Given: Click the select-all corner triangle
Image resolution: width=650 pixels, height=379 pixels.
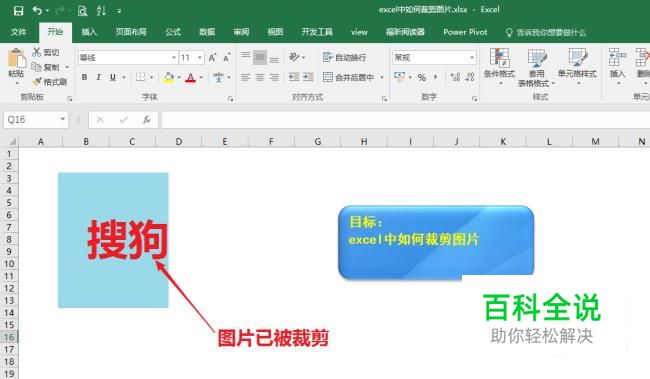Looking at the screenshot, I should tap(12, 142).
